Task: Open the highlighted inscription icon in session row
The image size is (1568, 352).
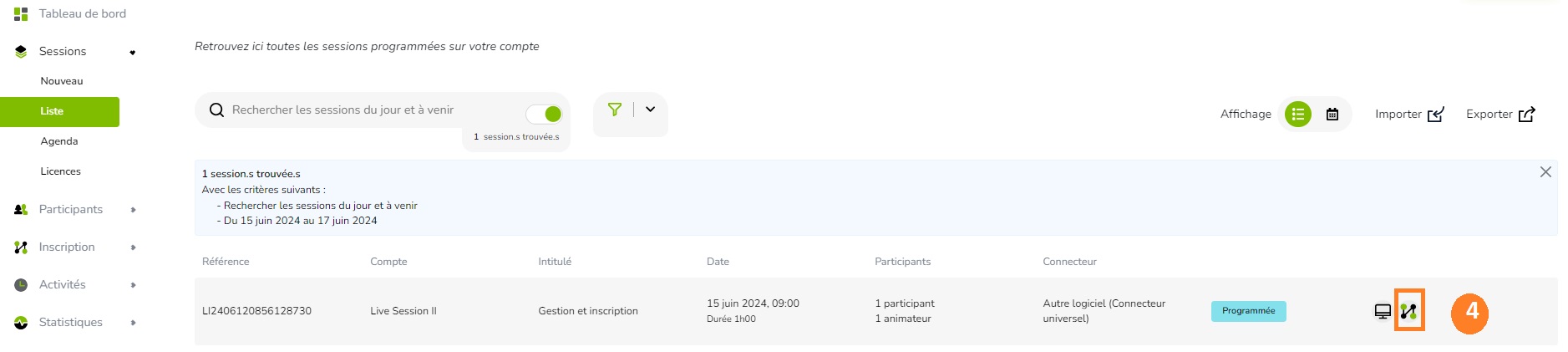Action: click(x=1409, y=312)
